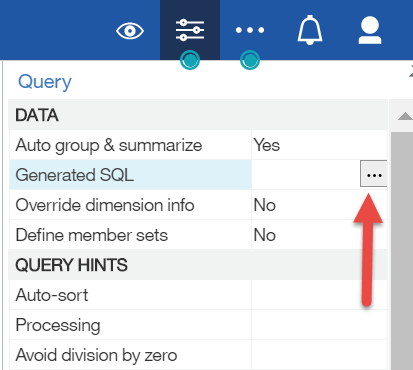Click the Processing value field

(319, 325)
